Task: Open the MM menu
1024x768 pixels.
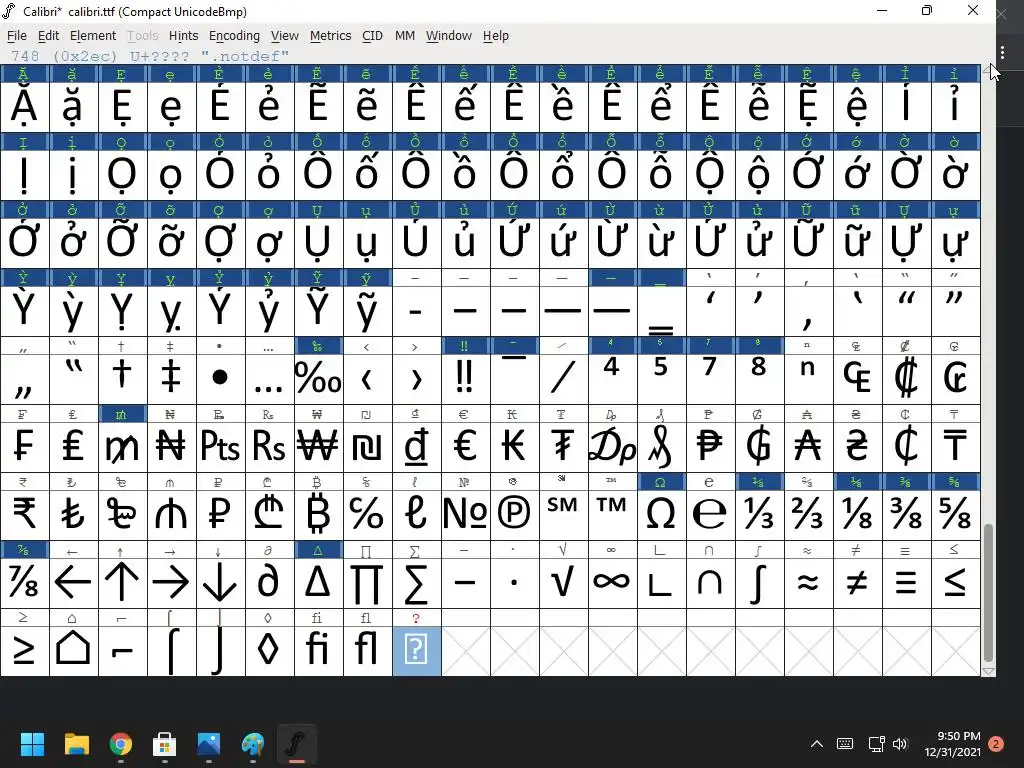Action: [405, 36]
